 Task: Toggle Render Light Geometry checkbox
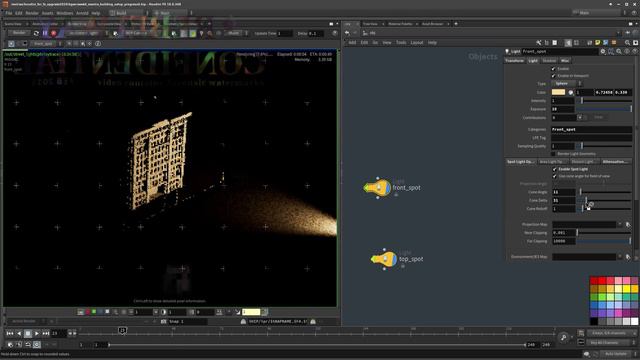coord(553,154)
